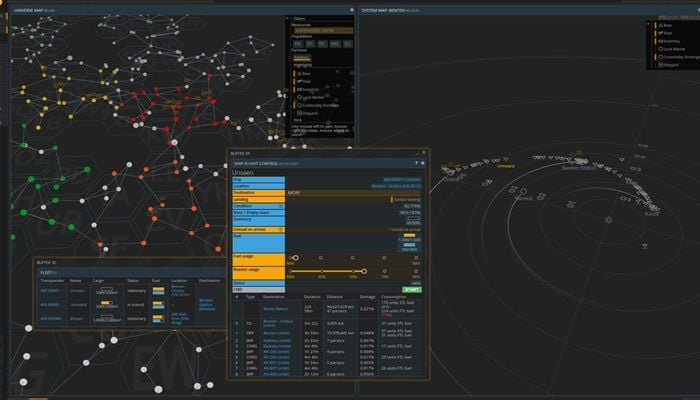
Task: Open the location link in flight control
Action: point(396,186)
